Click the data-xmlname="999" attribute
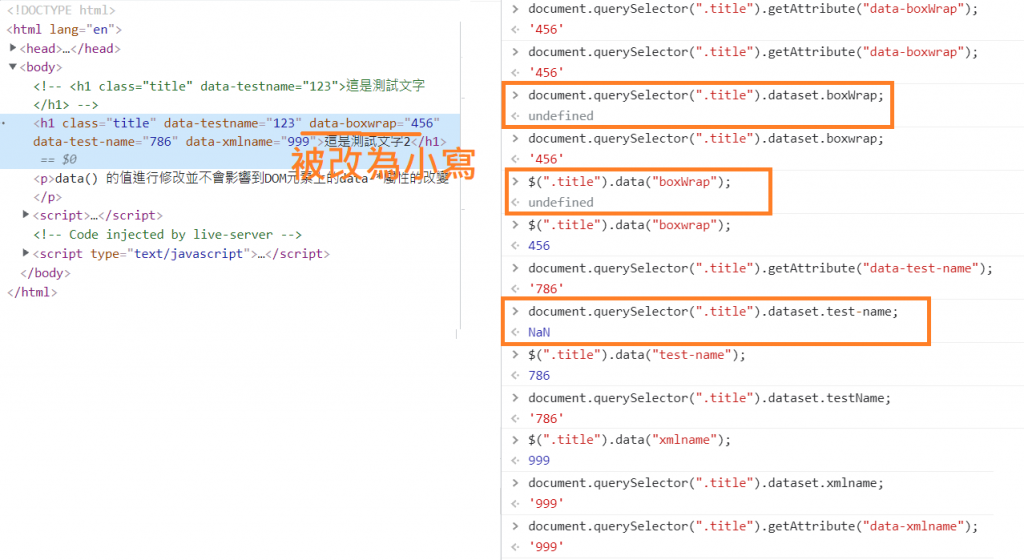The height and width of the screenshot is (560, 1024). (251, 141)
